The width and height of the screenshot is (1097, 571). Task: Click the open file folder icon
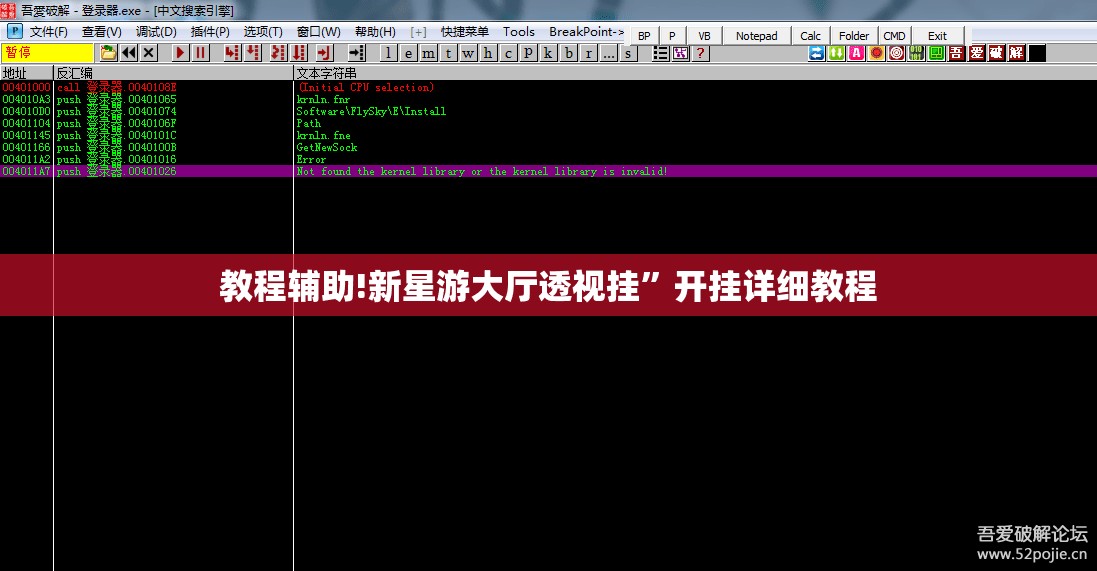click(x=108, y=53)
